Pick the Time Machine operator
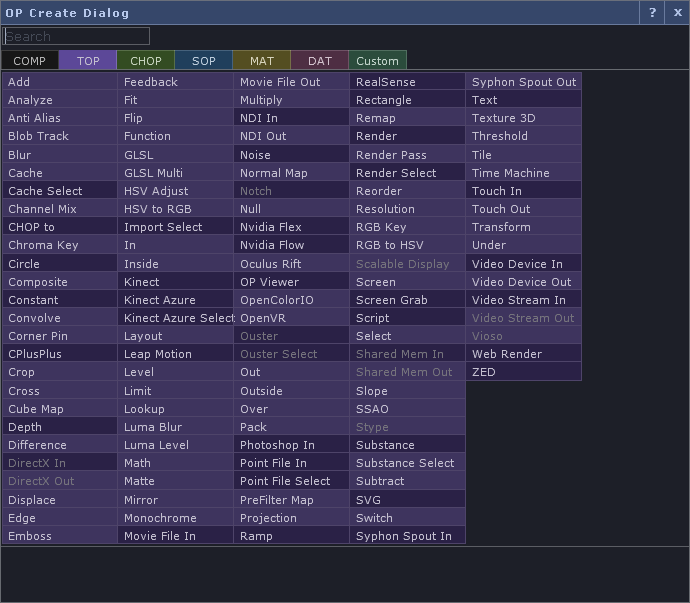 (x=524, y=173)
